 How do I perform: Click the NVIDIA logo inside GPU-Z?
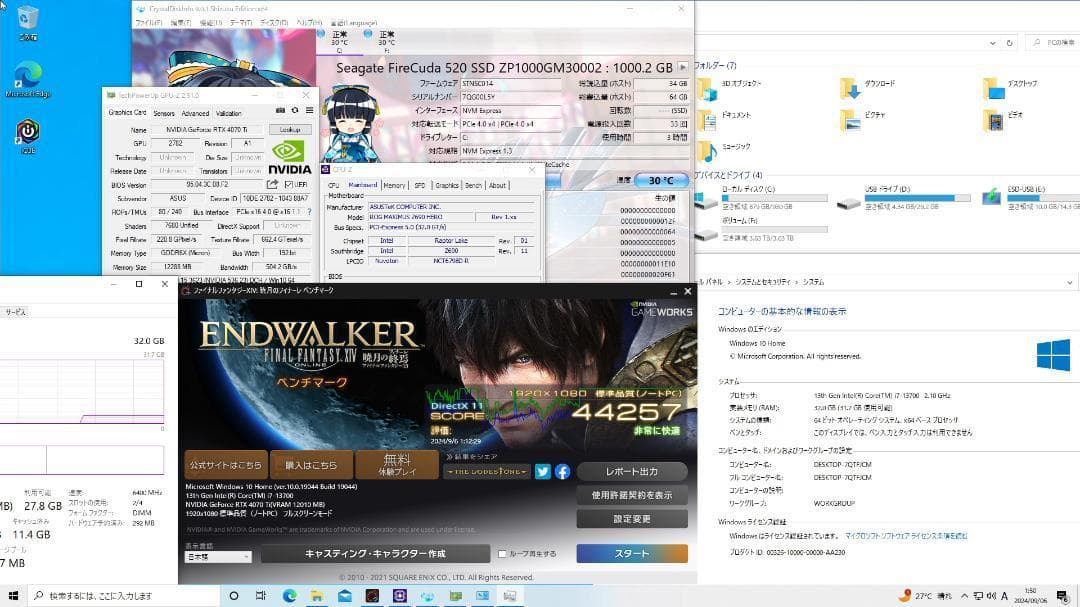(x=288, y=157)
